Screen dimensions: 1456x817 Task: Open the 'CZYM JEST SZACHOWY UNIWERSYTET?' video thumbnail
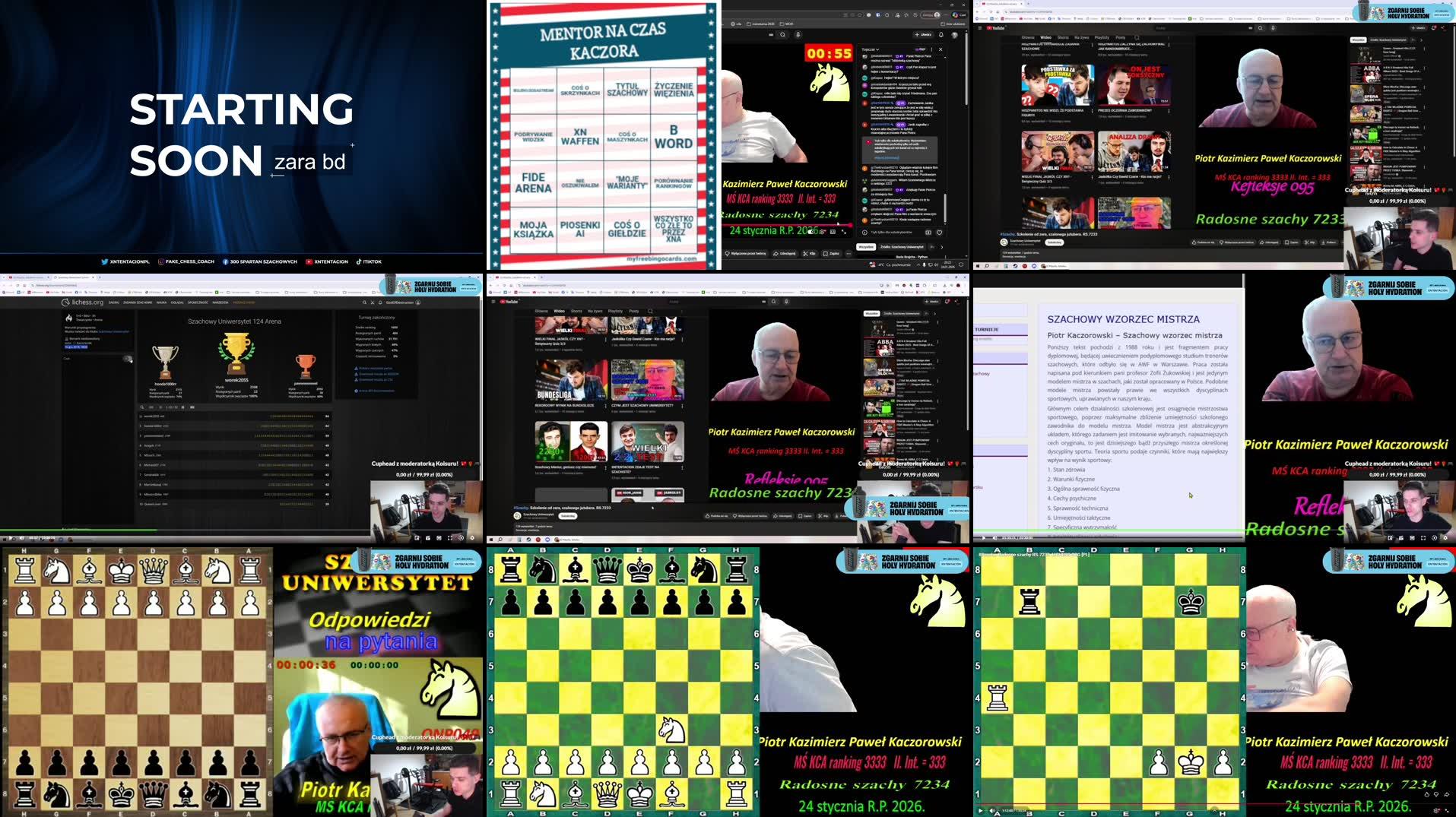coord(646,379)
